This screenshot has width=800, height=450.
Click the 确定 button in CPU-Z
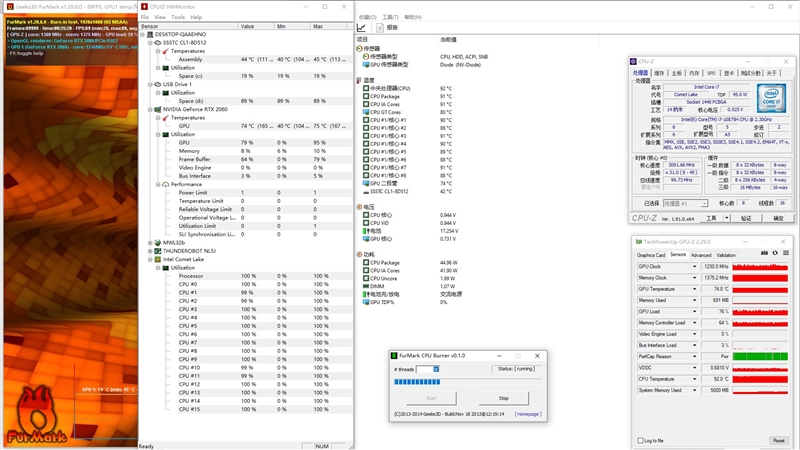(778, 218)
